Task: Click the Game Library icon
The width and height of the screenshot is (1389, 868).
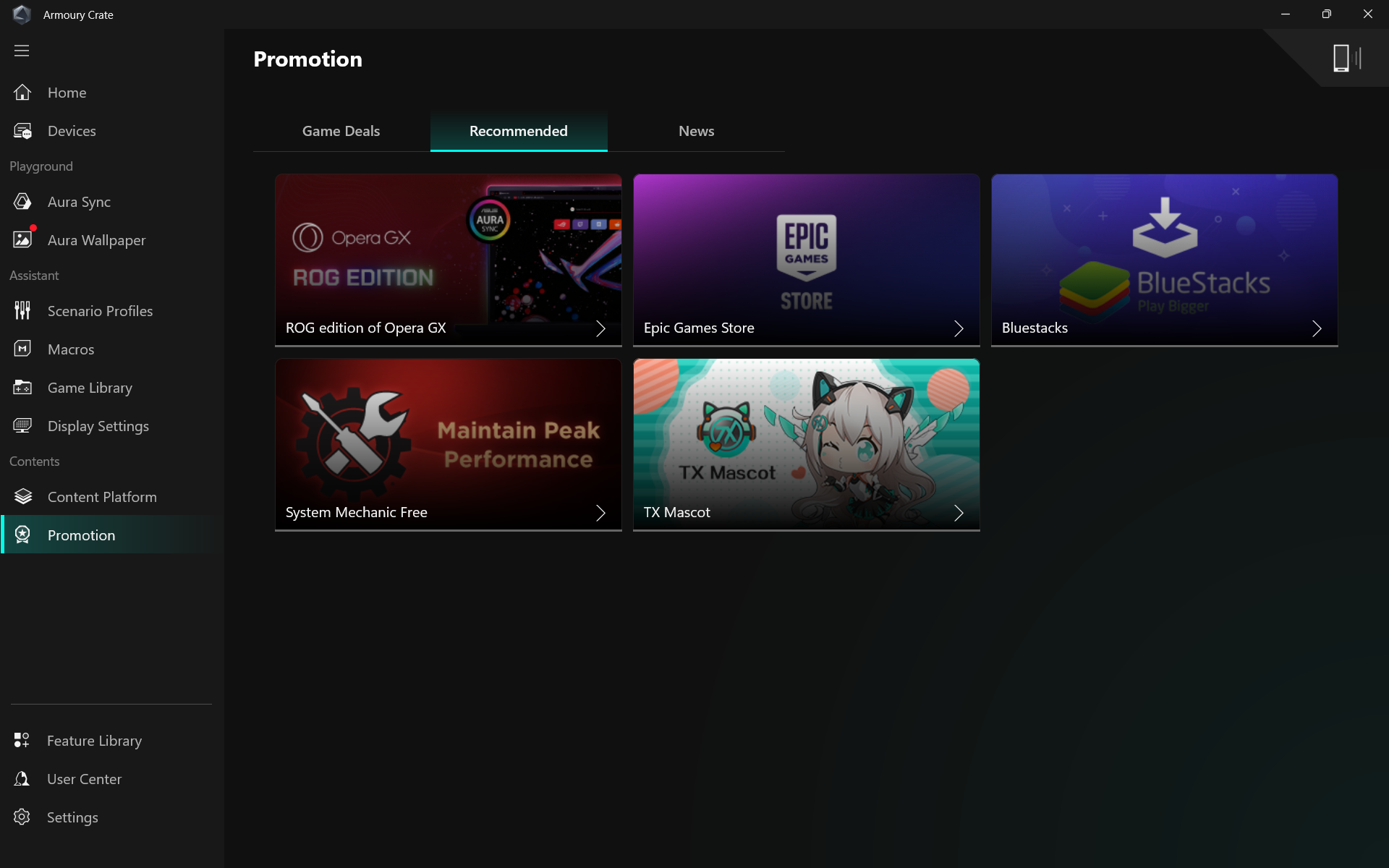Action: tap(22, 388)
